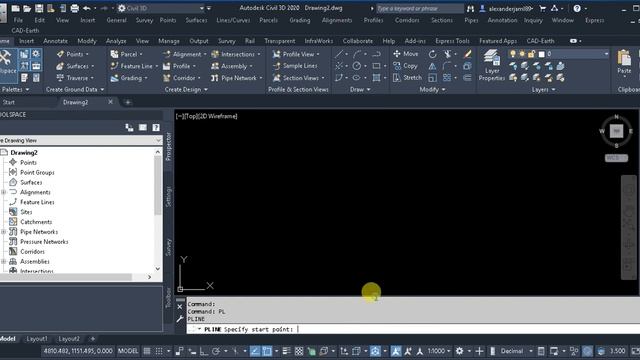Open the Surfaces menu in menu bar
The width and height of the screenshot is (640, 360).
click(x=196, y=20)
